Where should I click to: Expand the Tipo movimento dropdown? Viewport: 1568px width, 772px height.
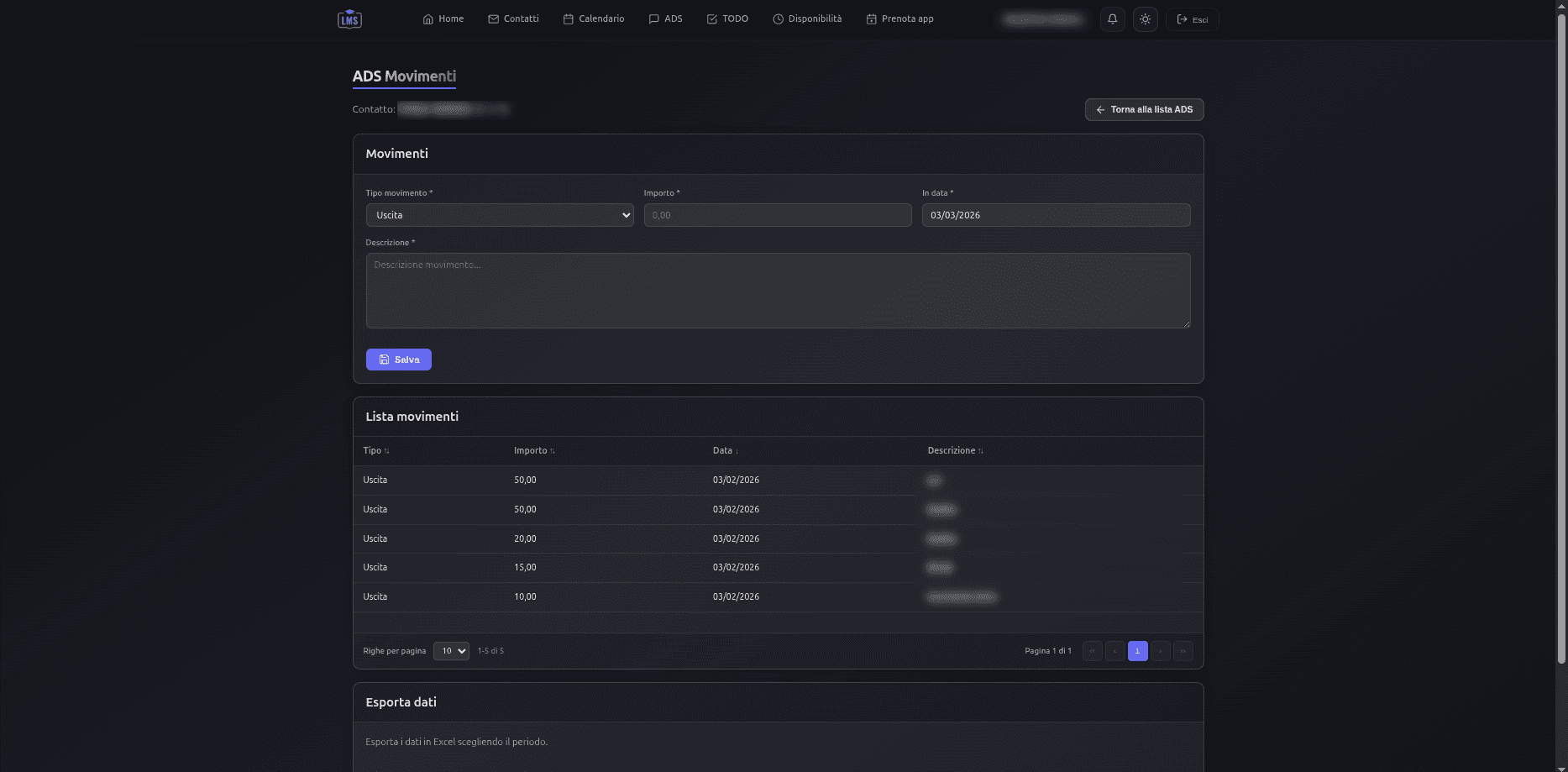[x=500, y=215]
